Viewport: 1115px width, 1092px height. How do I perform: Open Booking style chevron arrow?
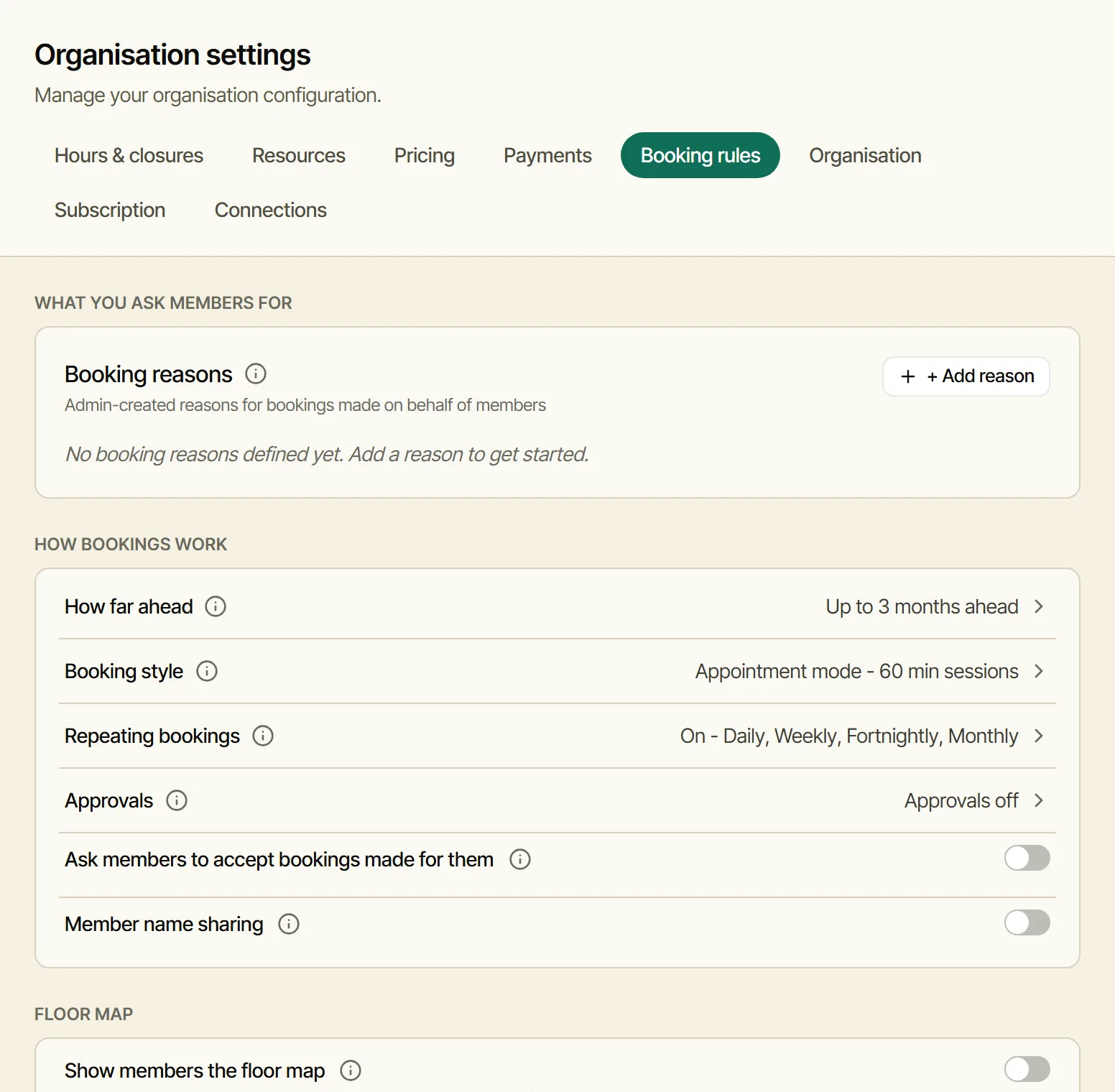(1039, 671)
